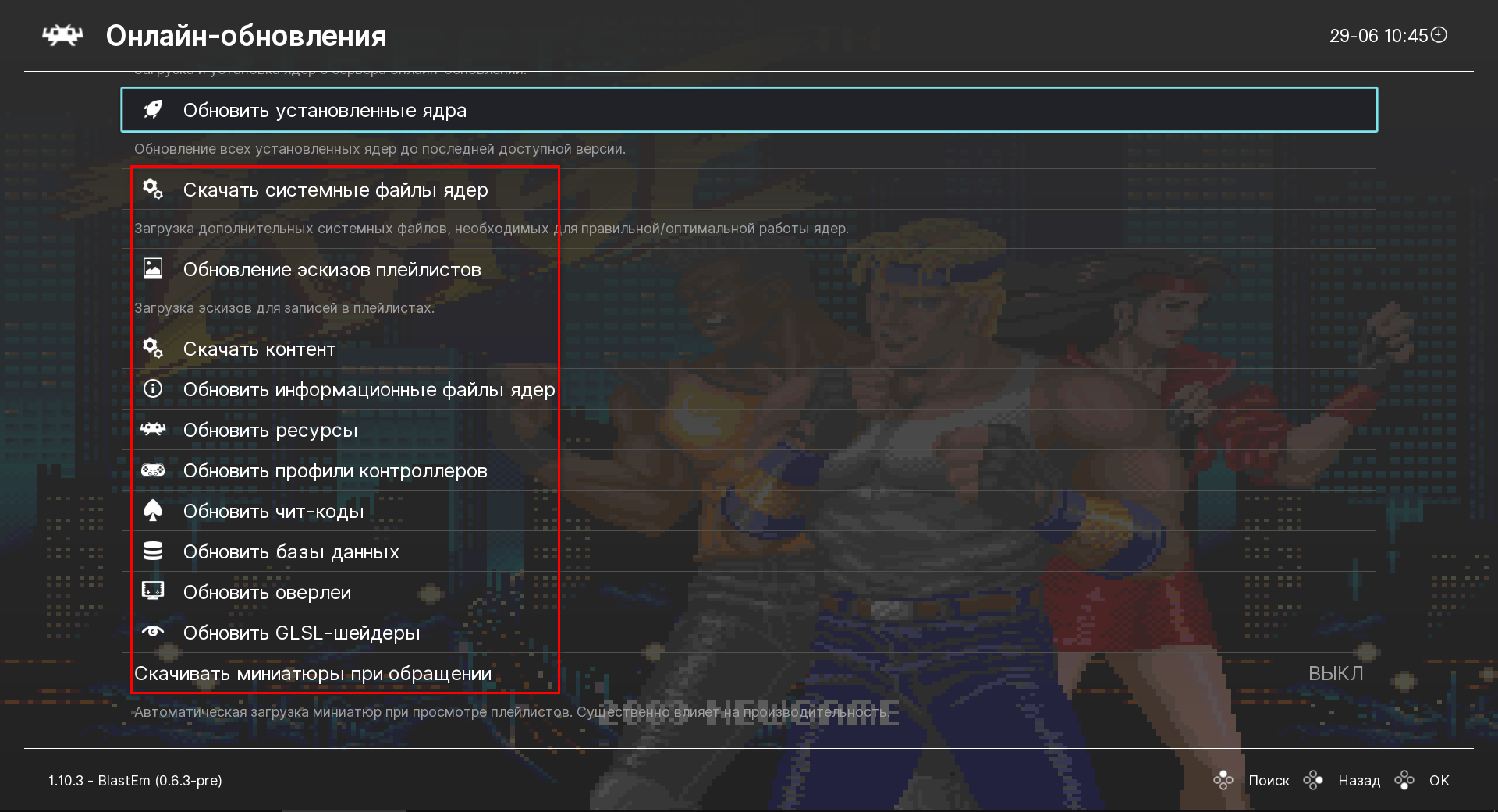The image size is (1498, 812).
Task: Select Обновить информационные файлы ядер
Action: [x=749, y=389]
